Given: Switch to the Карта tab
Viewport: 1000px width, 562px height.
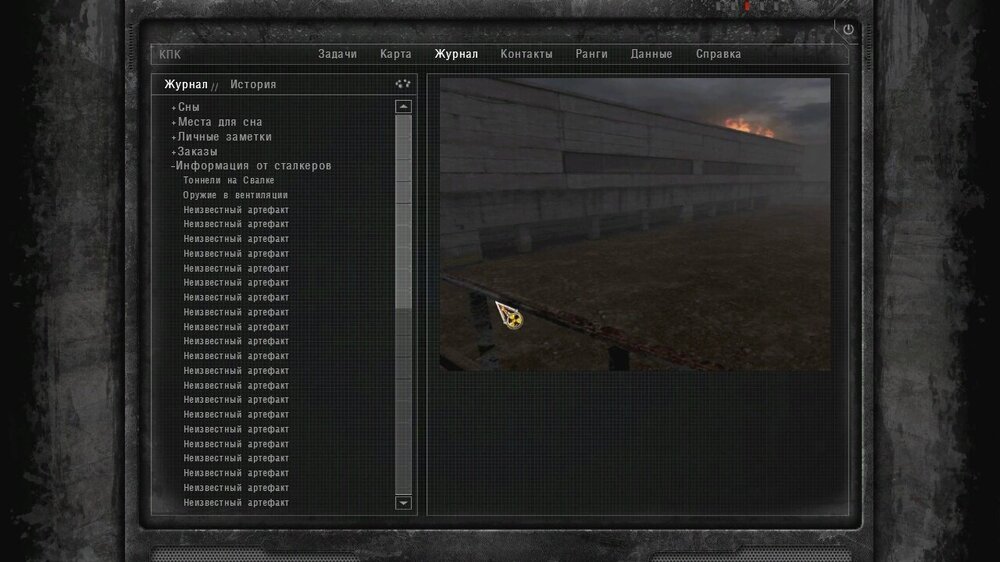Looking at the screenshot, I should tap(395, 54).
